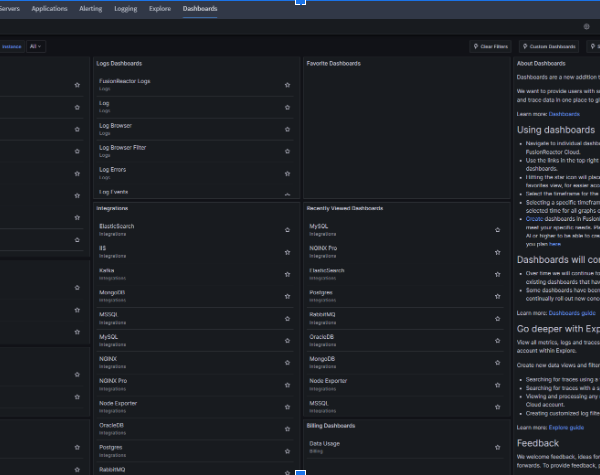The width and height of the screenshot is (600, 475).
Task: Open ElasticSearch in the Integrations list
Action: click(x=116, y=226)
